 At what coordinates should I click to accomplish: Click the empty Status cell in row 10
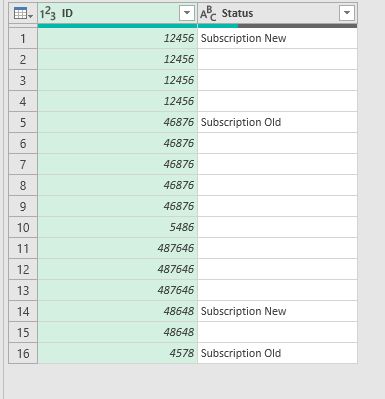[277, 227]
